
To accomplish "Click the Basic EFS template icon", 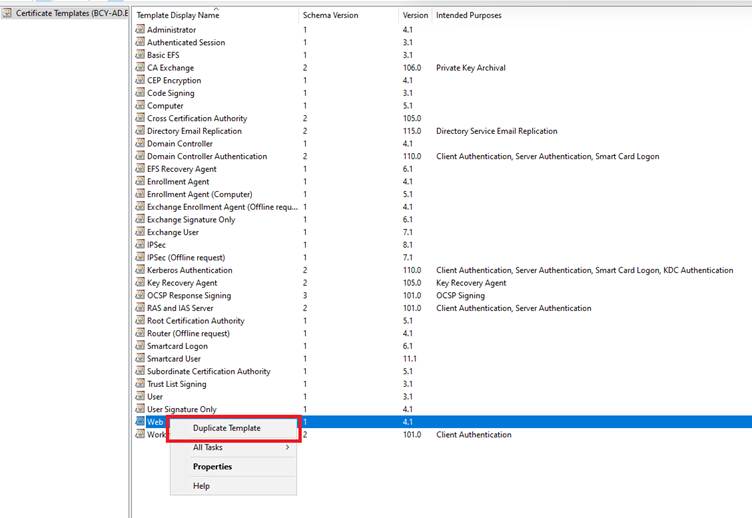I will click(140, 55).
